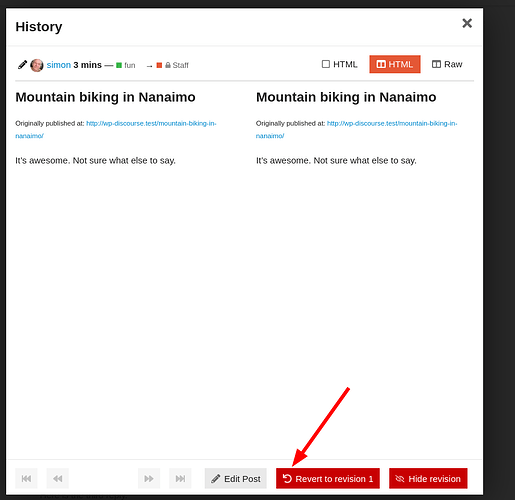This screenshot has height=500, width=515.
Task: Select the side-by-side HTML view
Action: point(395,64)
